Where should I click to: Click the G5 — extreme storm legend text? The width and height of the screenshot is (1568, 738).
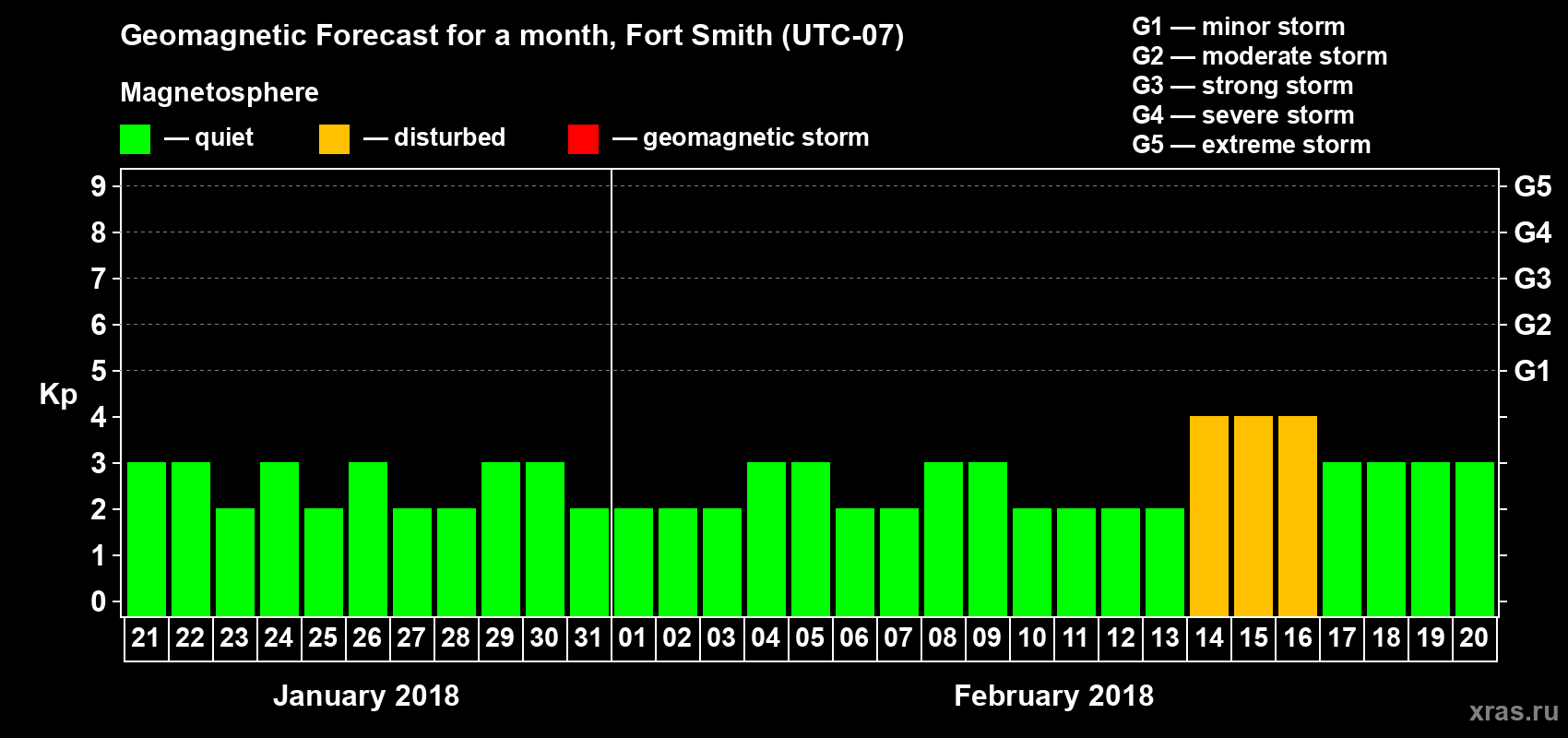coord(1251,145)
